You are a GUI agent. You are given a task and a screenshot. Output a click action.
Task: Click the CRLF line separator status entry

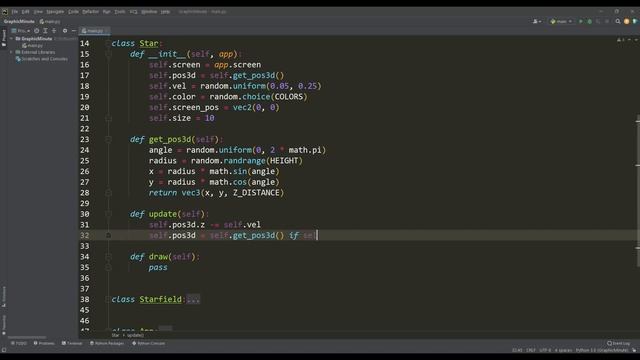pos(531,350)
